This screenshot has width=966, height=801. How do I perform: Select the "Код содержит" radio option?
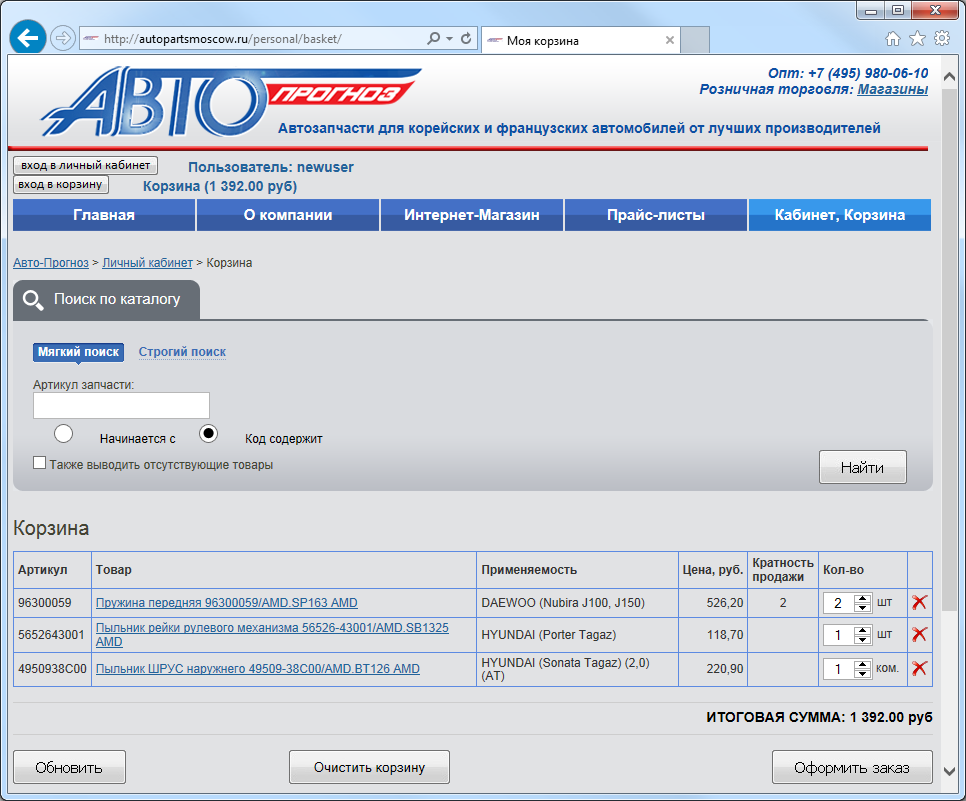[209, 434]
